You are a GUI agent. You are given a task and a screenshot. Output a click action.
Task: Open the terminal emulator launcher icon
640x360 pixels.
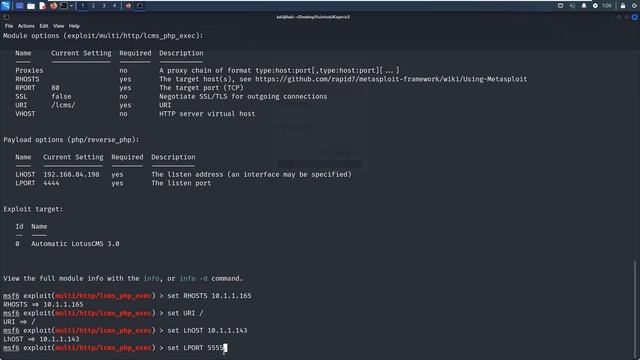[64, 6]
